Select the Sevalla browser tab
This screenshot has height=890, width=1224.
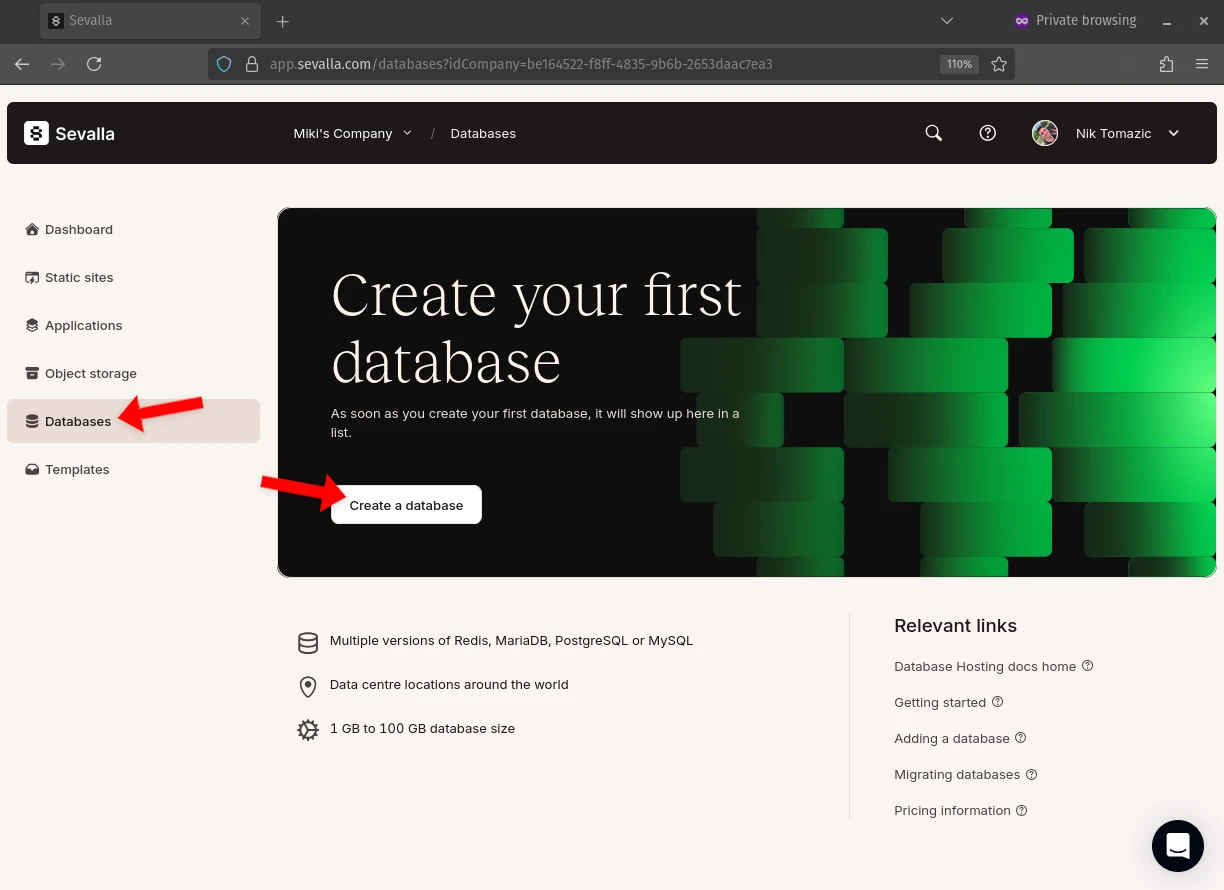(x=120, y=20)
